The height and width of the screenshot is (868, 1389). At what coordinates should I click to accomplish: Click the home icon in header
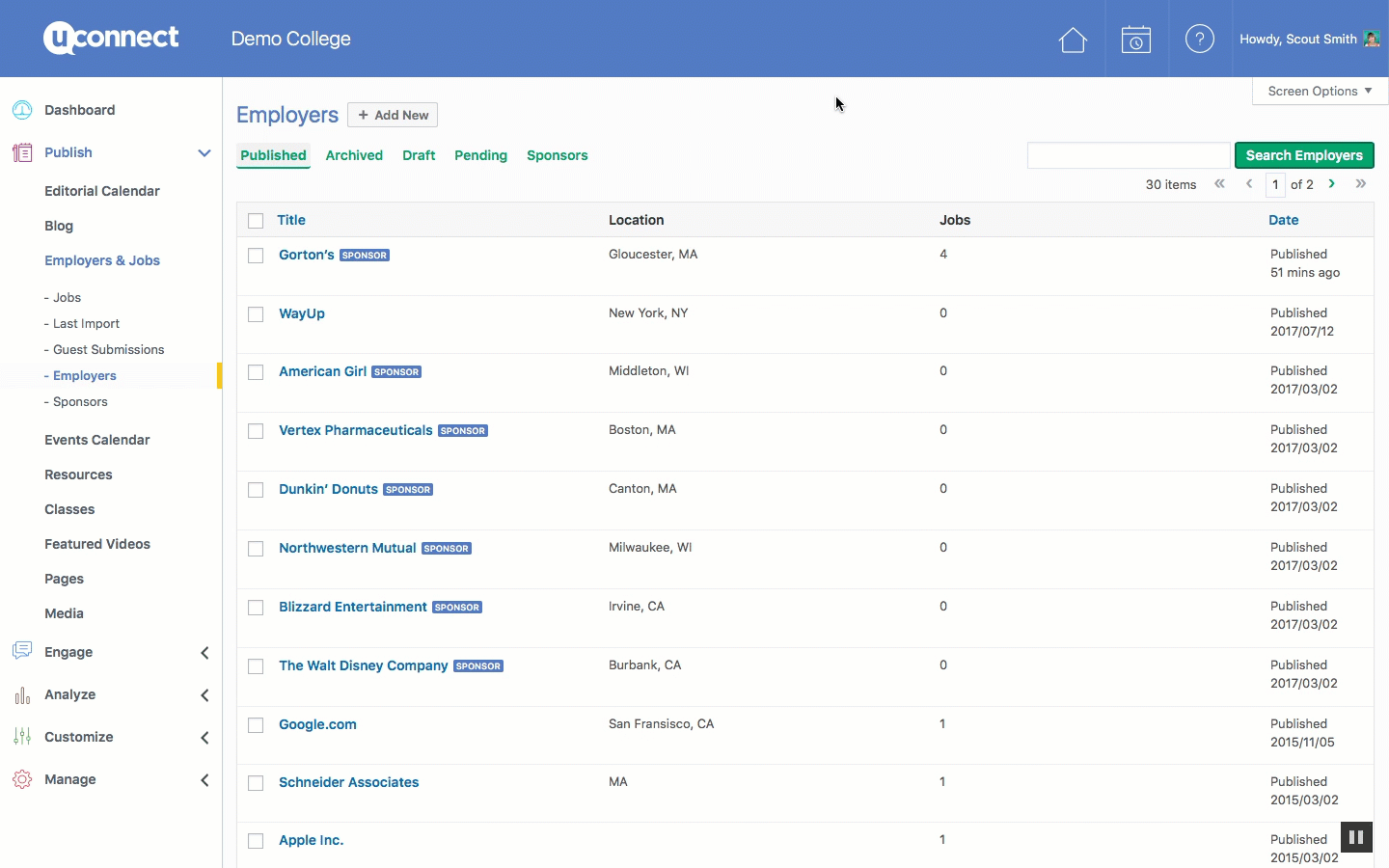pyautogui.click(x=1073, y=40)
